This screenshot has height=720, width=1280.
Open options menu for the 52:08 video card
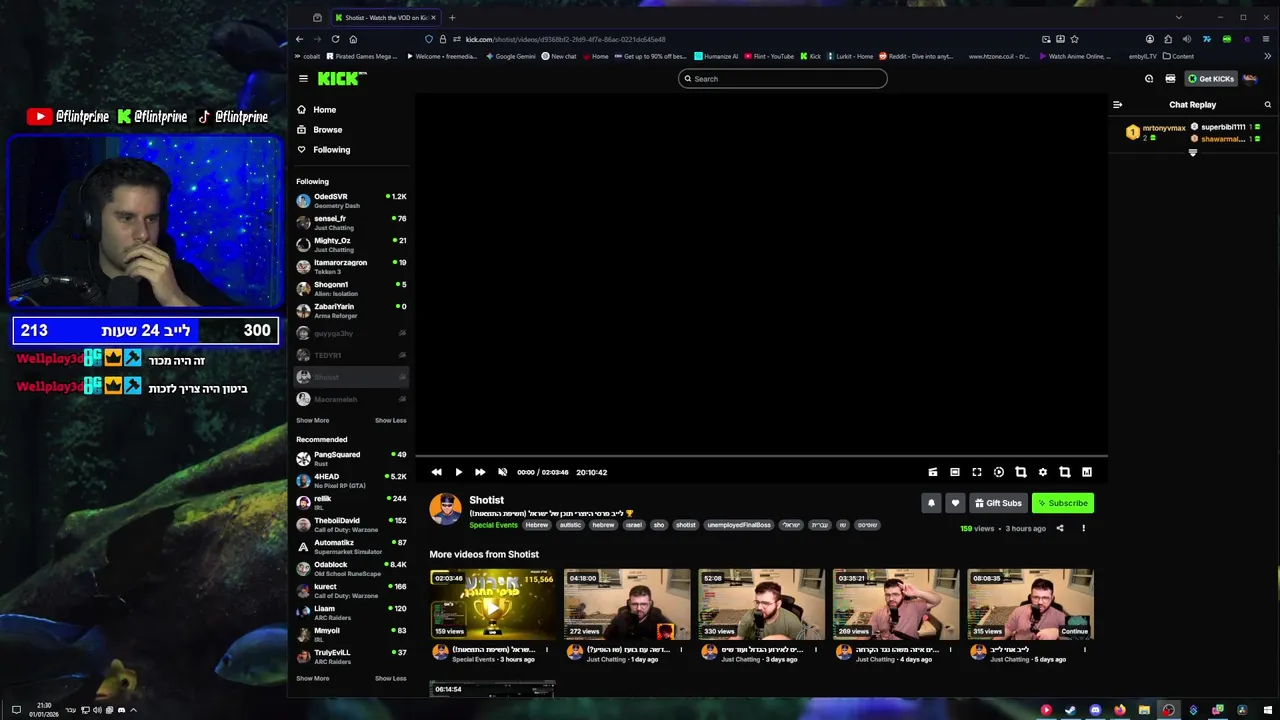point(815,650)
